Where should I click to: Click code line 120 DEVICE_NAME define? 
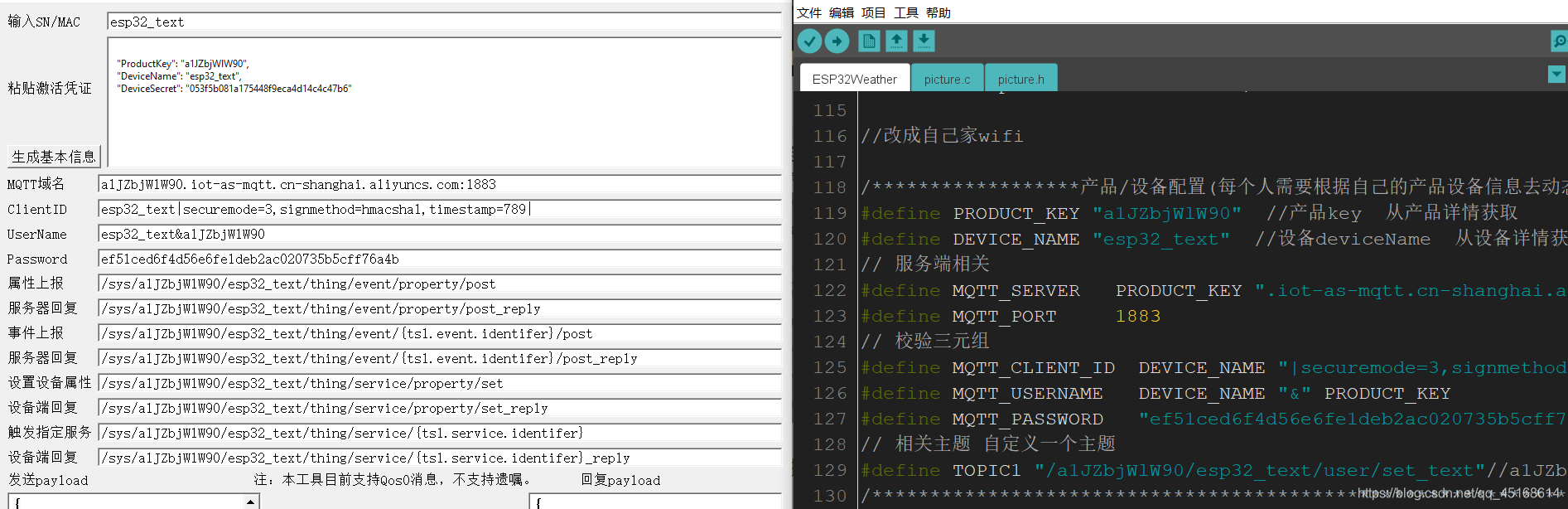(x=1213, y=239)
